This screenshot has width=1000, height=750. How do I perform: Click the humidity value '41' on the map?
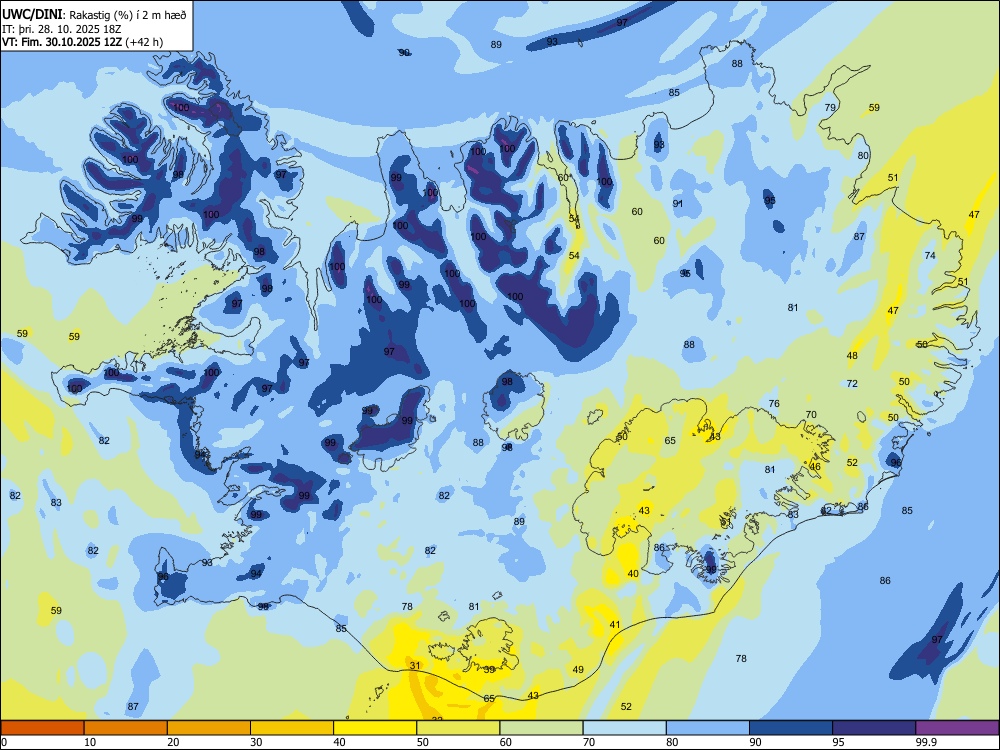[x=615, y=624]
